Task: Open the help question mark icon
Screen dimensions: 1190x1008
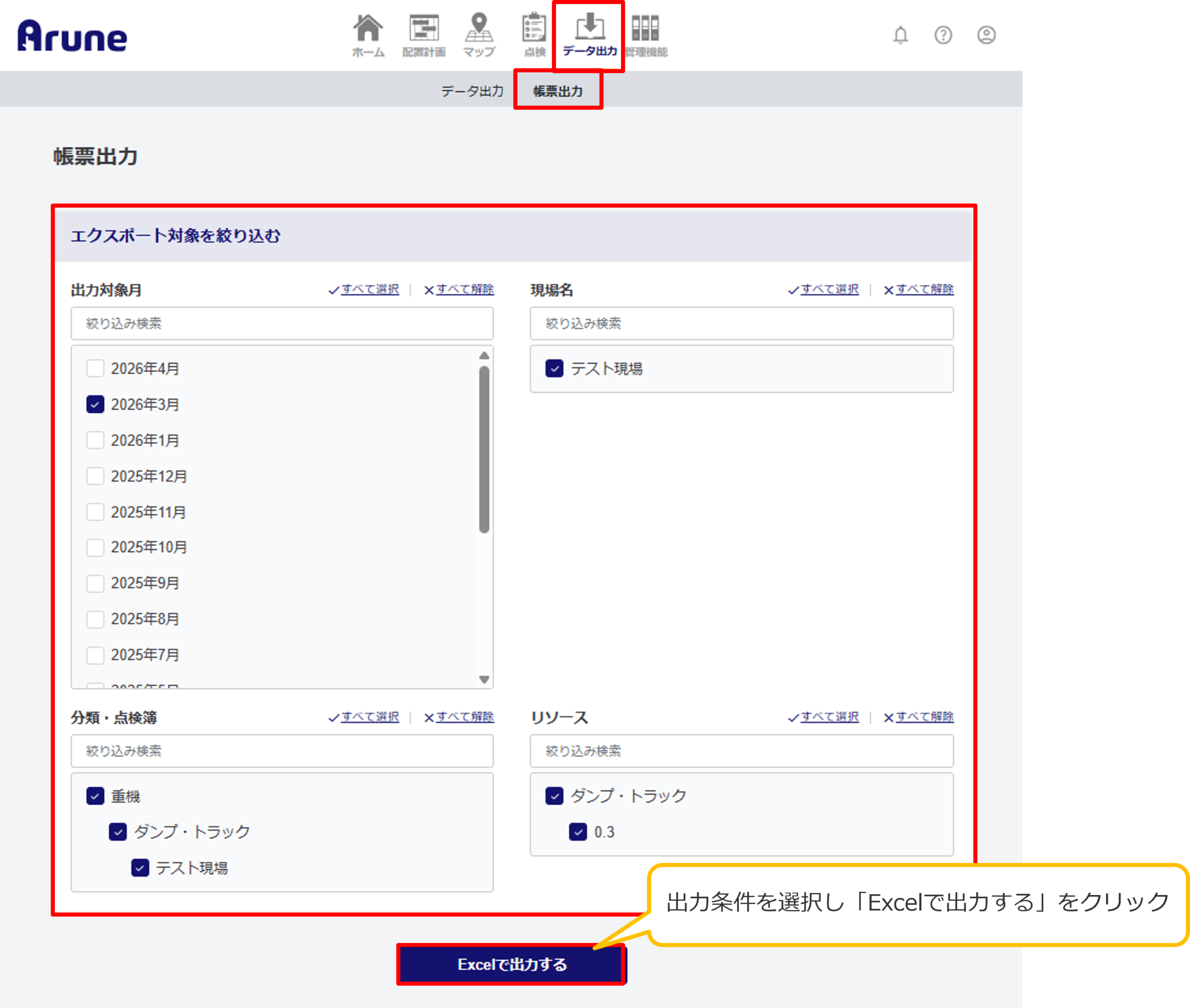Action: [943, 35]
